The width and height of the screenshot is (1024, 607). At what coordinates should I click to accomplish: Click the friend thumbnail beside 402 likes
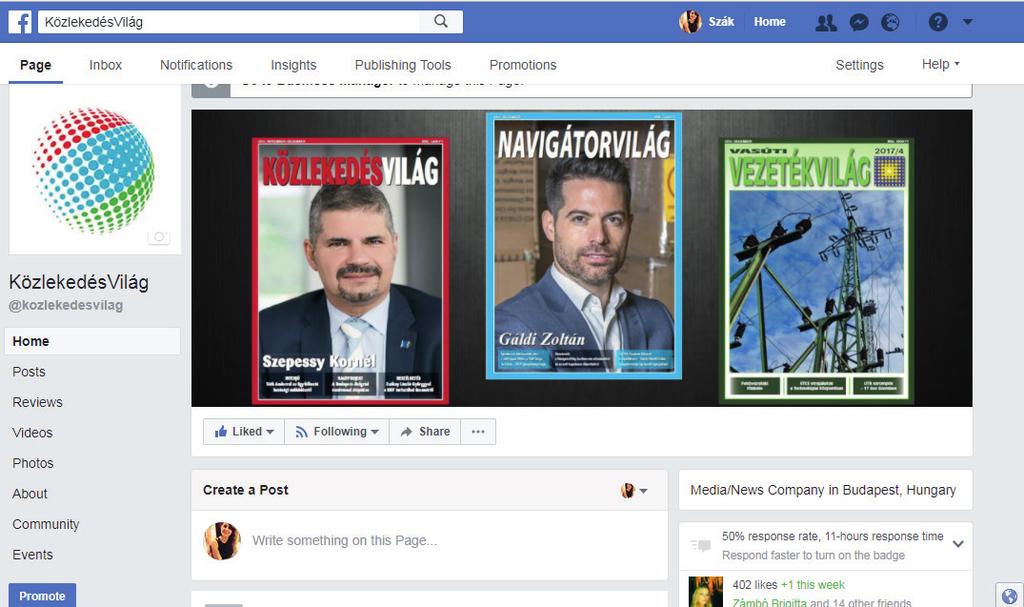point(706,591)
